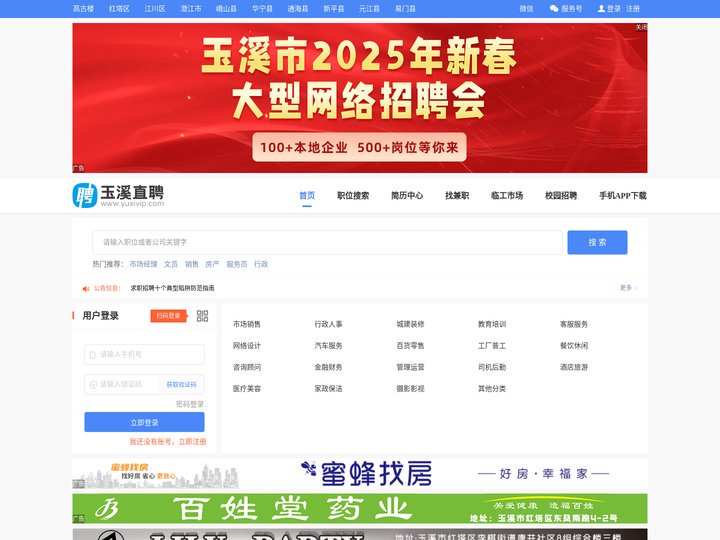Select the 找兼职 navigation item

click(457, 196)
